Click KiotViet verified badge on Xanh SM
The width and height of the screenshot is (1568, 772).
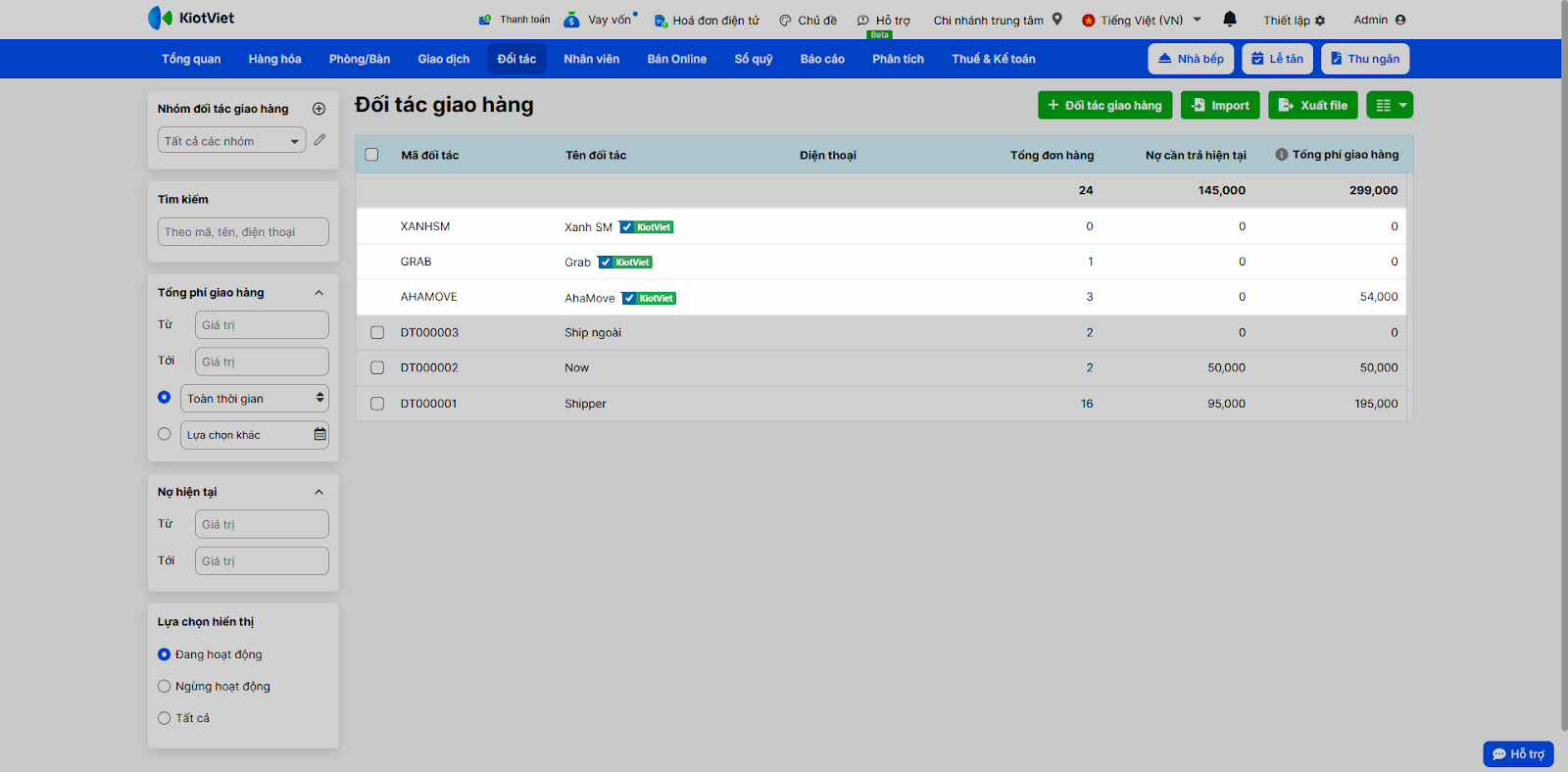647,227
